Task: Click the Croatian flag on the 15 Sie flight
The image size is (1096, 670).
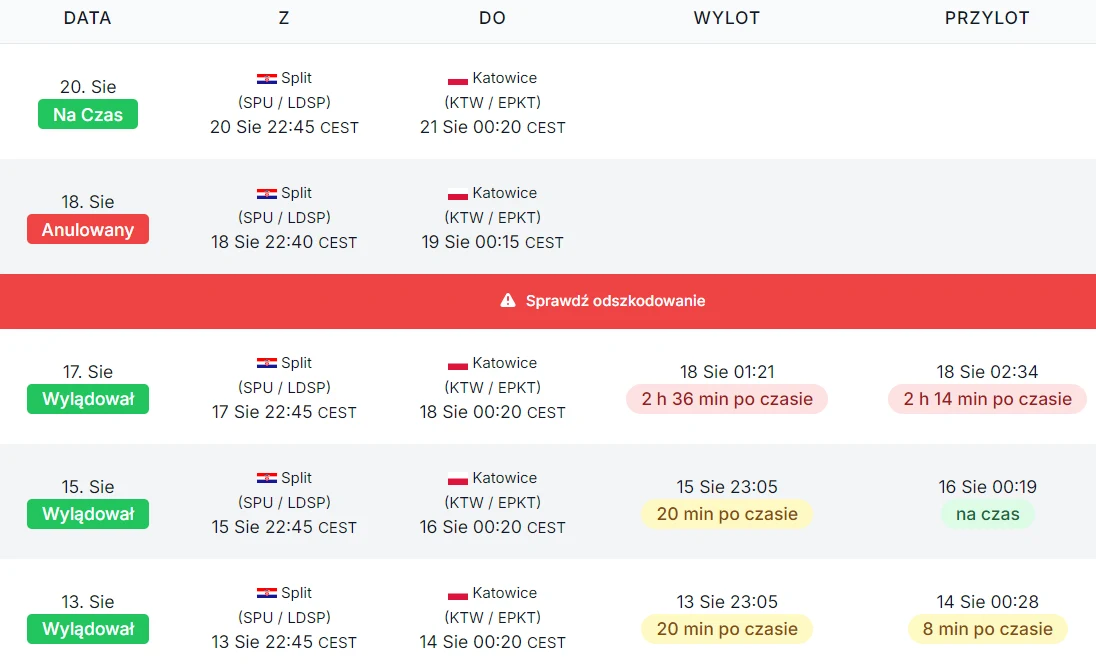Action: pyautogui.click(x=267, y=477)
